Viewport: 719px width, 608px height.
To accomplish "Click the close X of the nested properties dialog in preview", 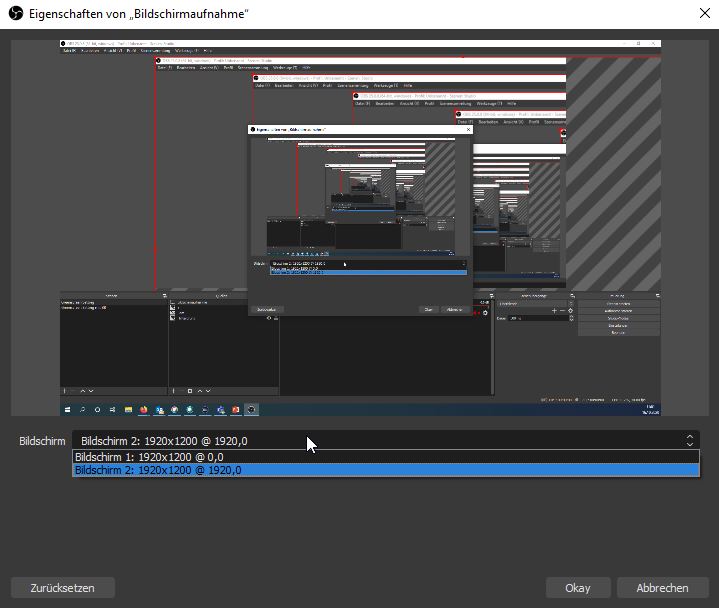I will point(468,129).
